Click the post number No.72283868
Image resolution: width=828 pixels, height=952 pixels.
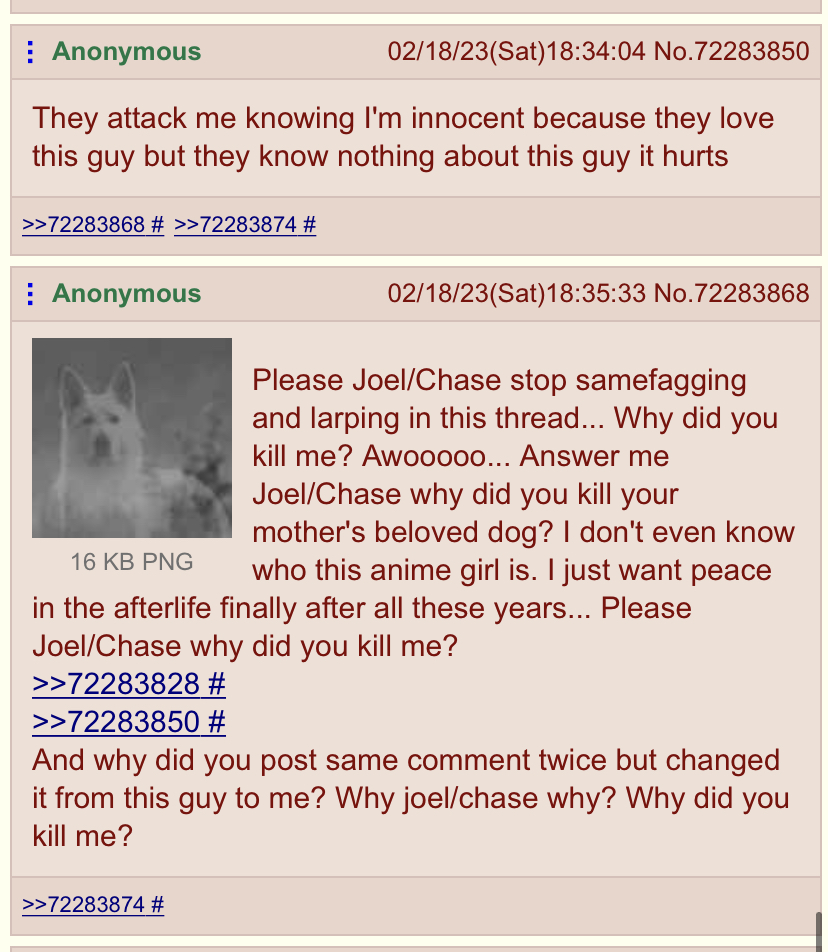click(731, 293)
